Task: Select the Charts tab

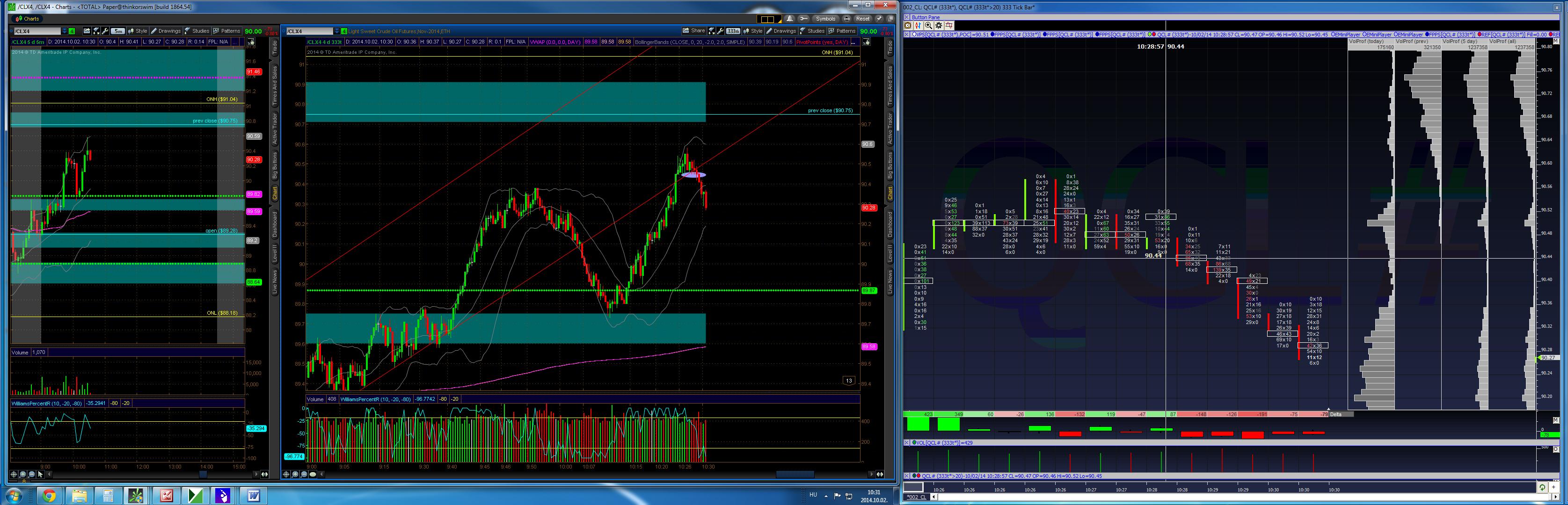Action: point(28,19)
